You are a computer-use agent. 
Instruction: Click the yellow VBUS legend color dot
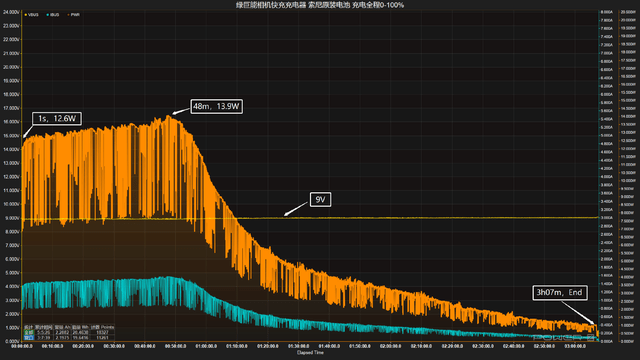point(26,15)
